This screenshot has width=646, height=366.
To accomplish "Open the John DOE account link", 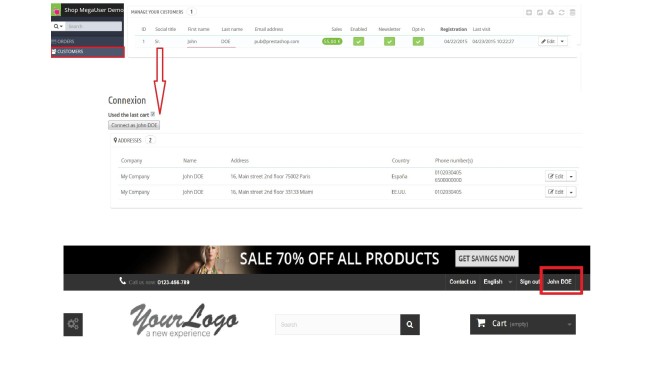I will pyautogui.click(x=559, y=282).
